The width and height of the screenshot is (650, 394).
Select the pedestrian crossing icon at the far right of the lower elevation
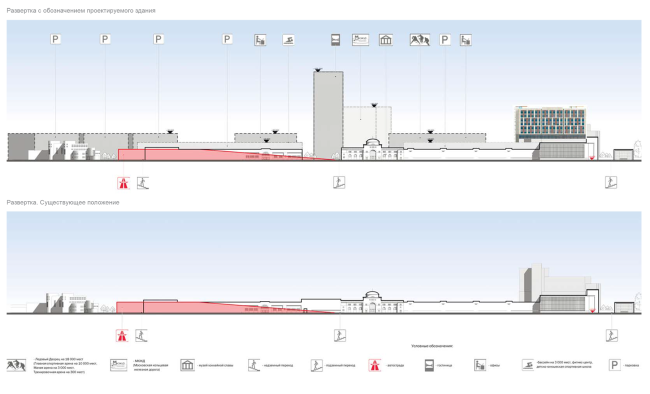coord(612,335)
